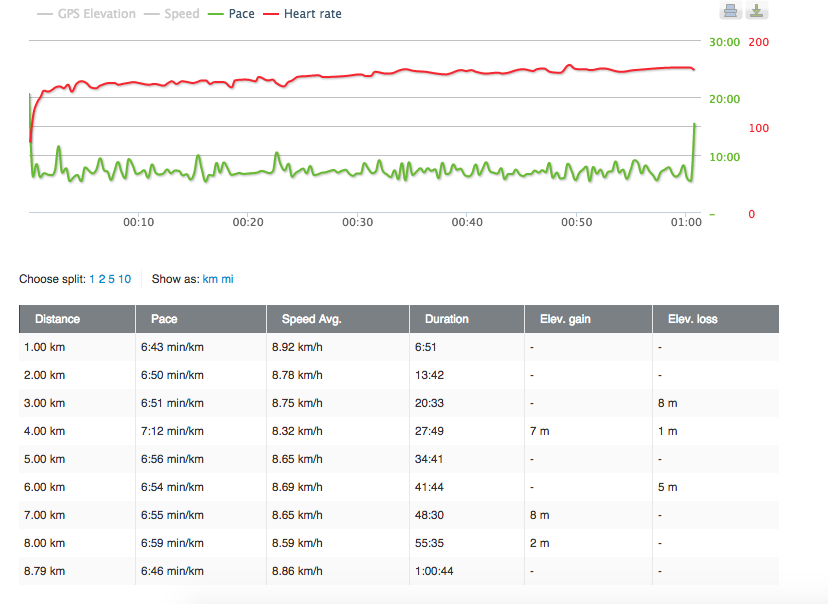Select the 10 split option
828x604 pixels.
point(125,279)
